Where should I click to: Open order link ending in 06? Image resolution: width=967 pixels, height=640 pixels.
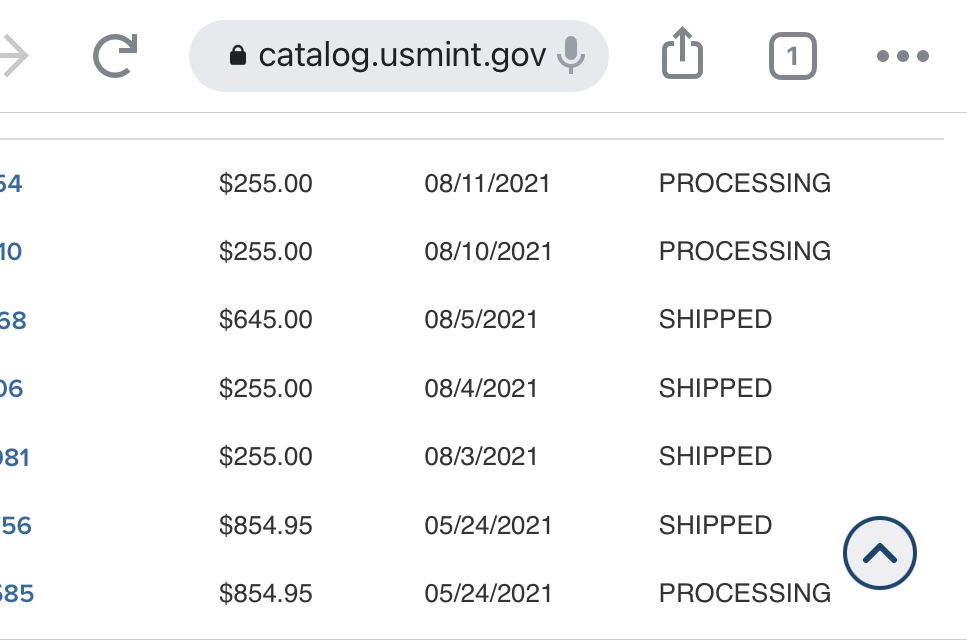pos(12,389)
